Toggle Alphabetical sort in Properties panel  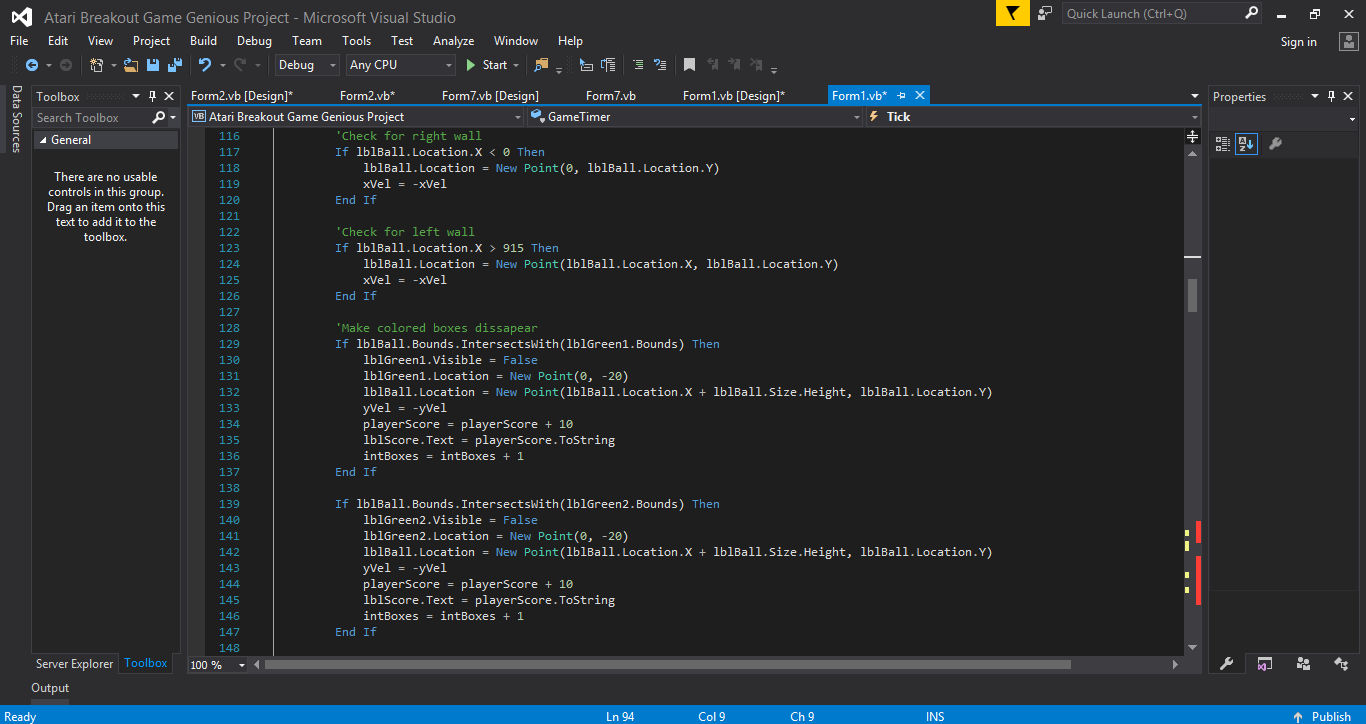1246,144
